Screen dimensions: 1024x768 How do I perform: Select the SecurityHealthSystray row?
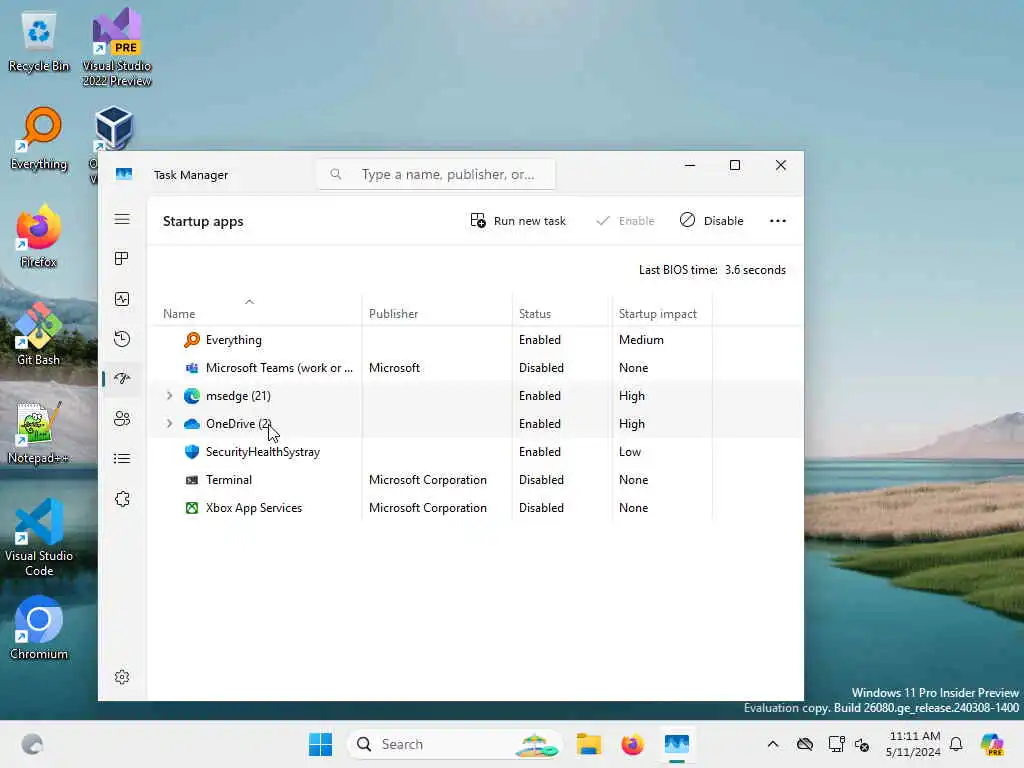pyautogui.click(x=475, y=452)
